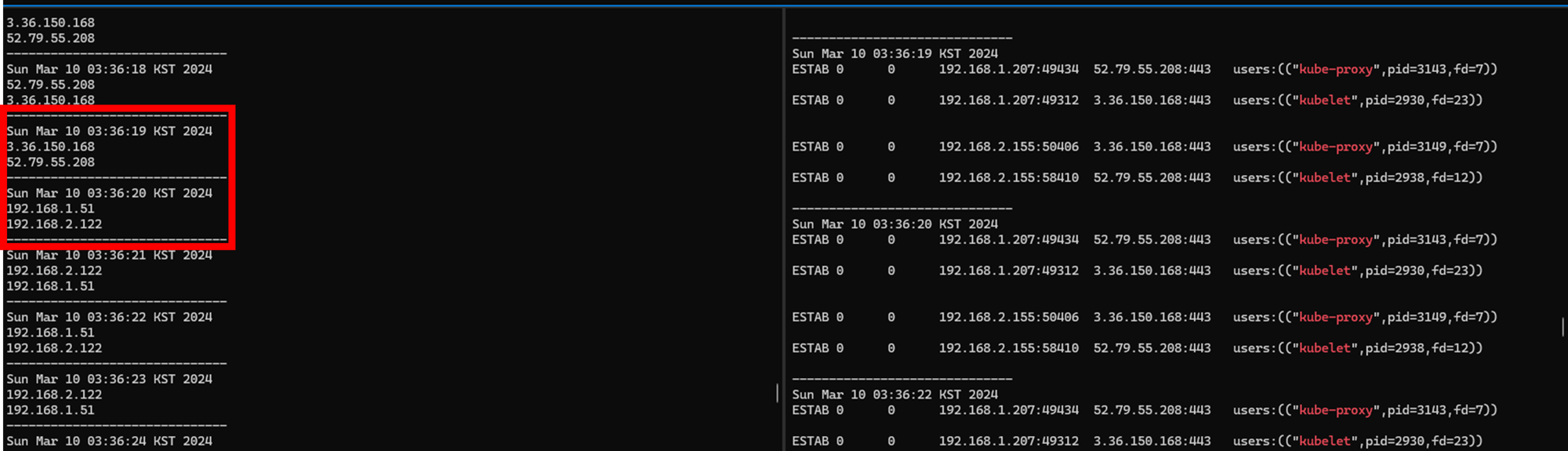The width and height of the screenshot is (1568, 451).
Task: Click kube-proxy pid=3143 users entry in 03:36:19 block
Action: [x=1365, y=69]
